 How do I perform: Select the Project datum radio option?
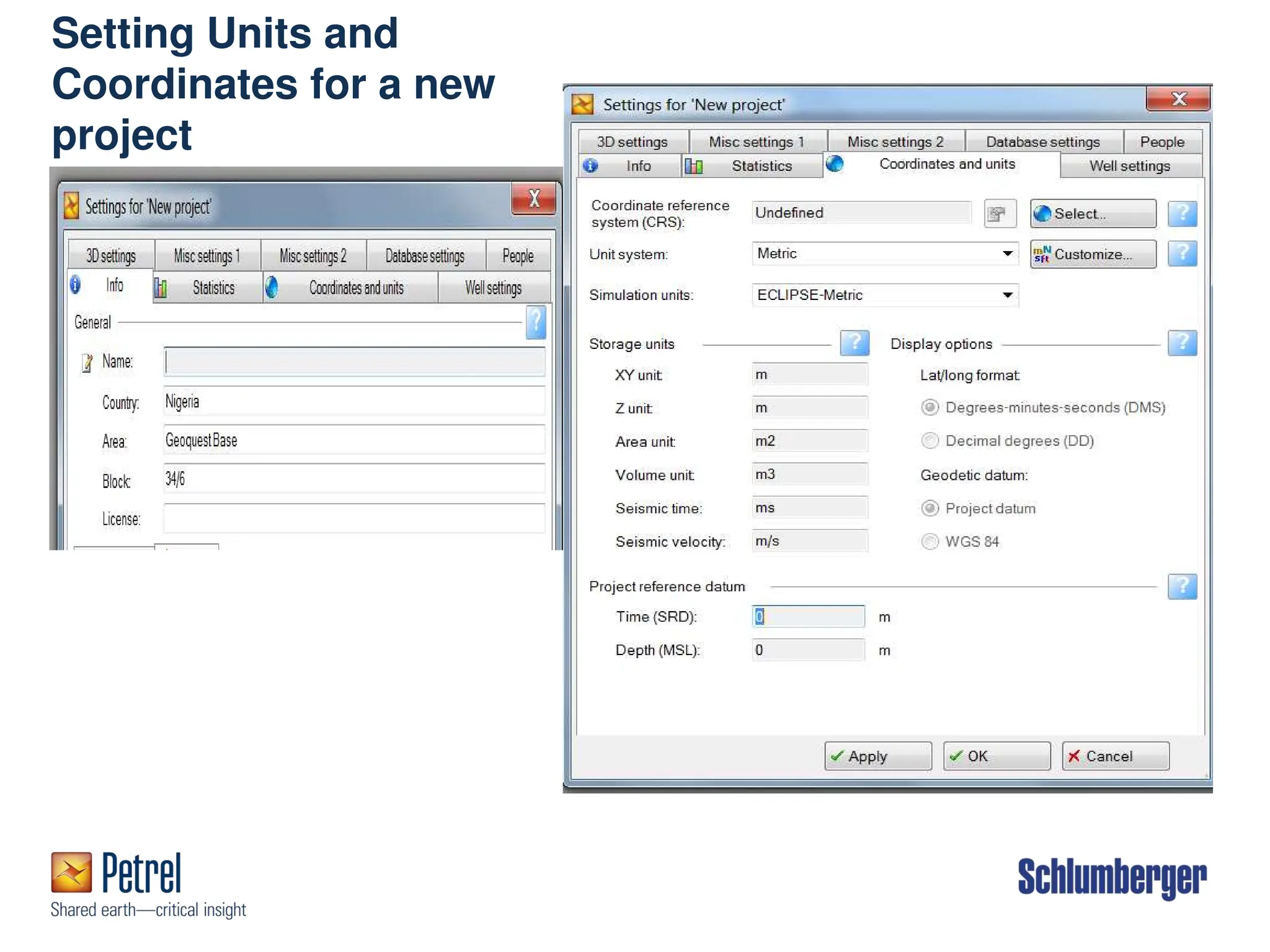click(x=930, y=508)
